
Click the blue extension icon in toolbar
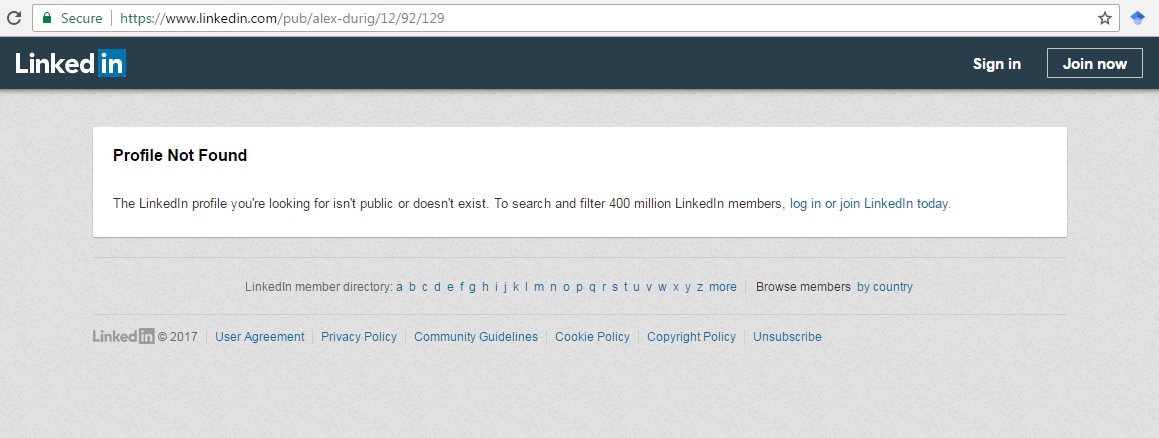1137,18
